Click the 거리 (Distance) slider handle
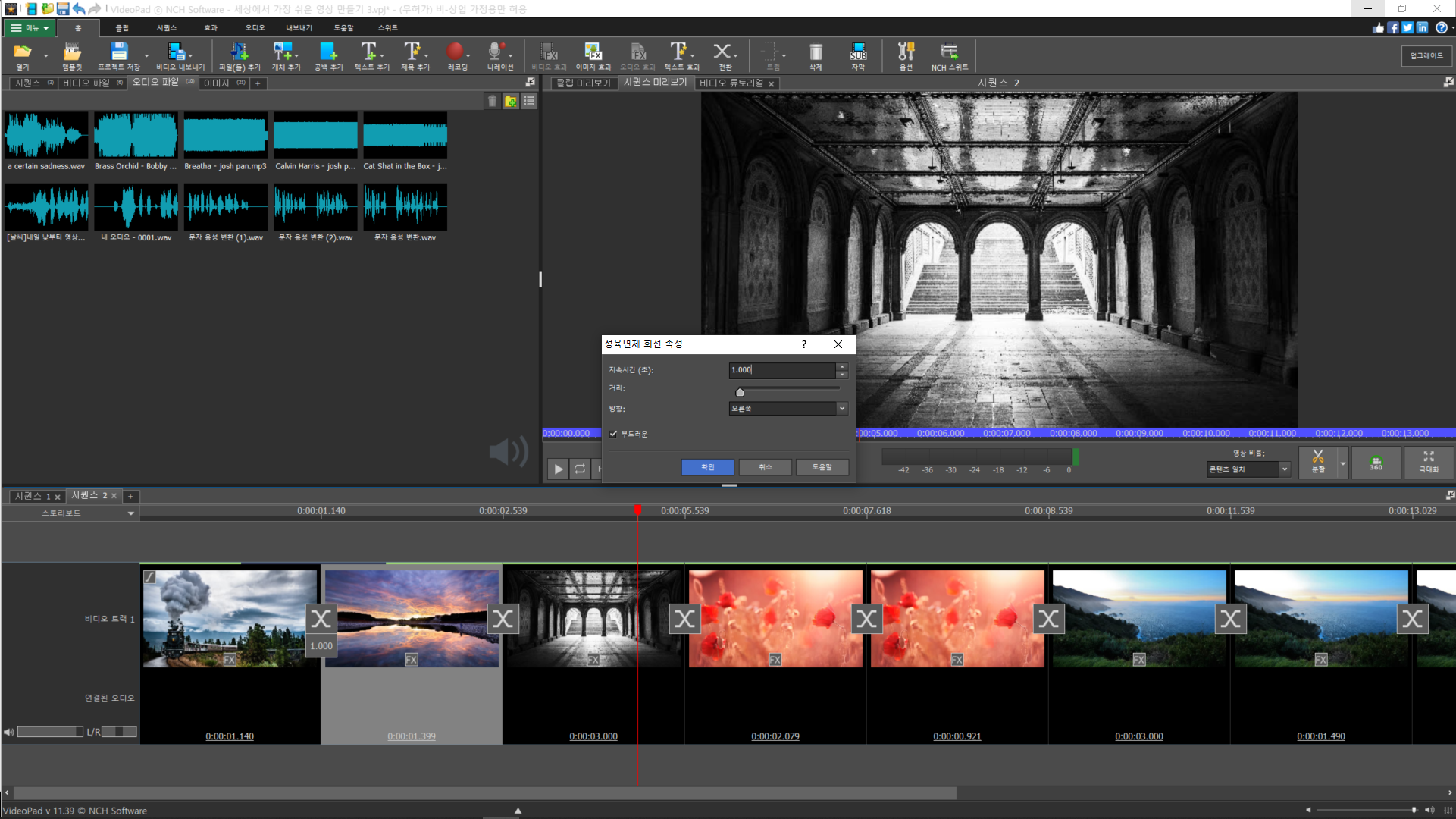The image size is (1456, 819). pyautogui.click(x=740, y=392)
